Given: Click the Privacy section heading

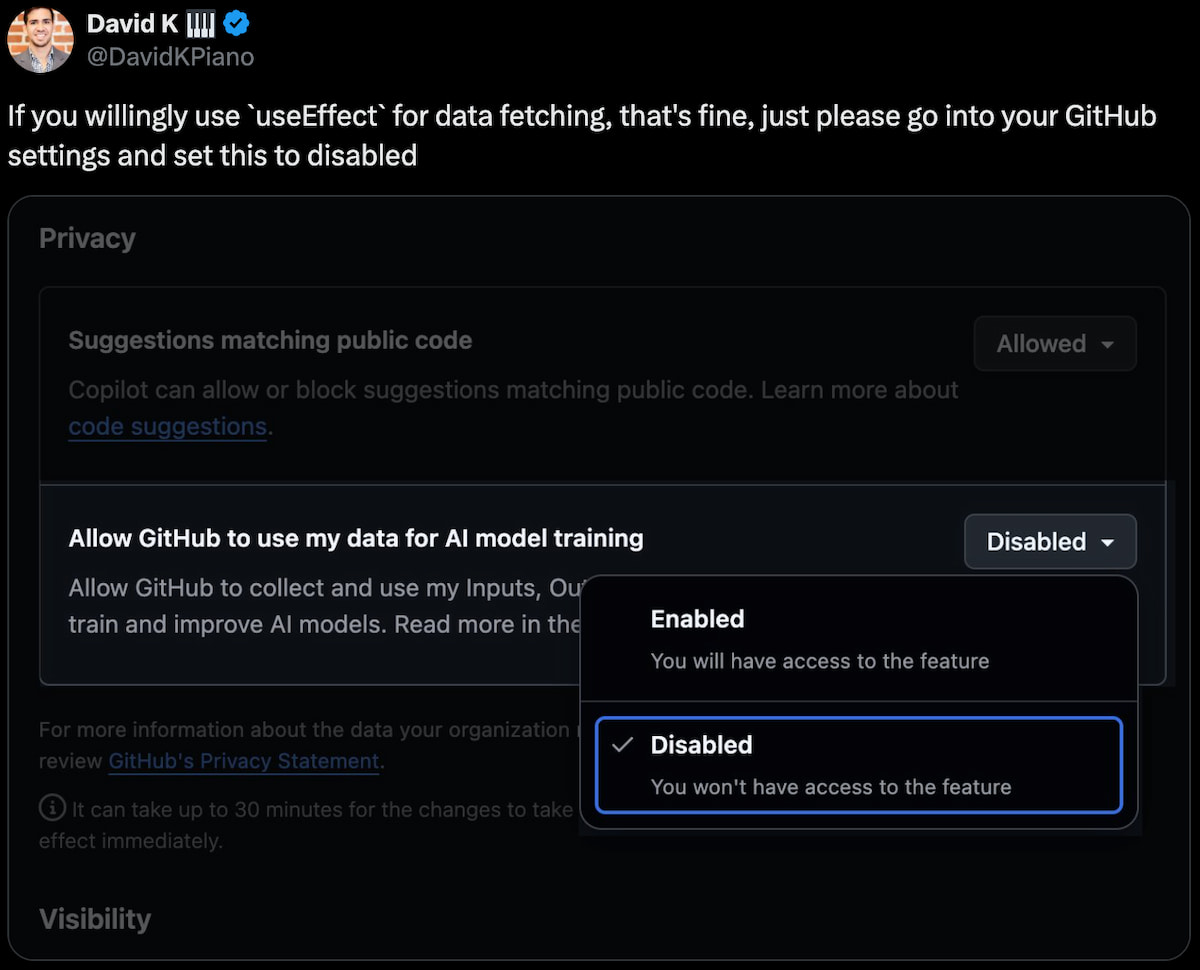Looking at the screenshot, I should (87, 239).
